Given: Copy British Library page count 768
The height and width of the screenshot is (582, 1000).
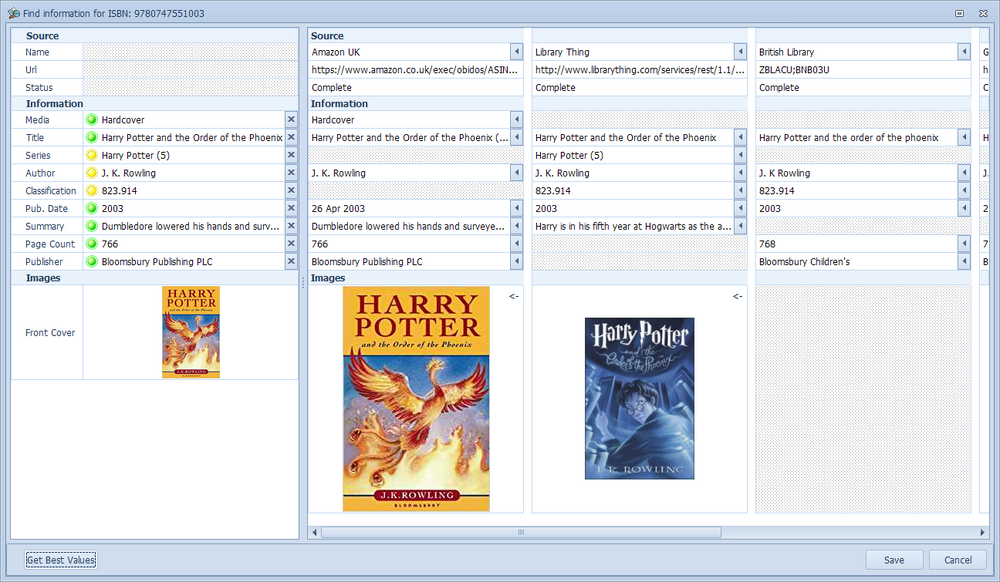Looking at the screenshot, I should tap(964, 244).
